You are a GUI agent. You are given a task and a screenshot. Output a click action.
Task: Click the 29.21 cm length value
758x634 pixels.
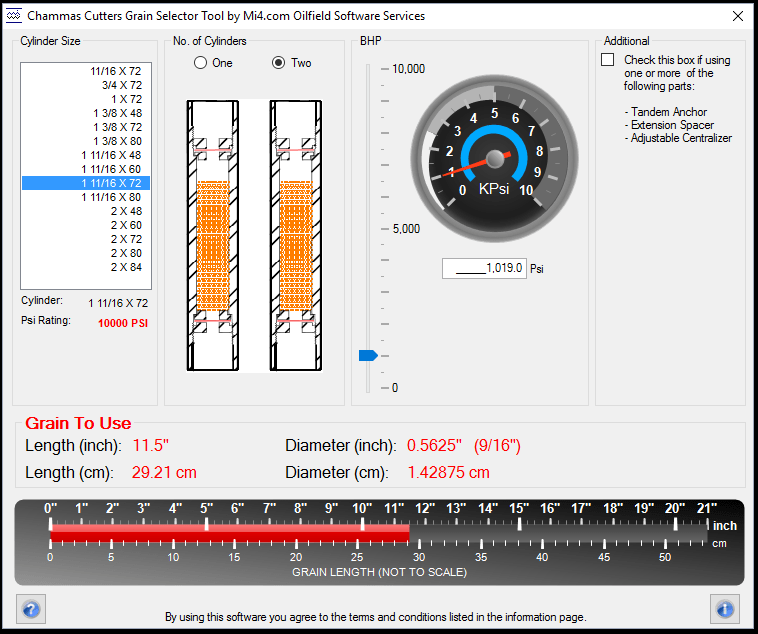pos(164,472)
